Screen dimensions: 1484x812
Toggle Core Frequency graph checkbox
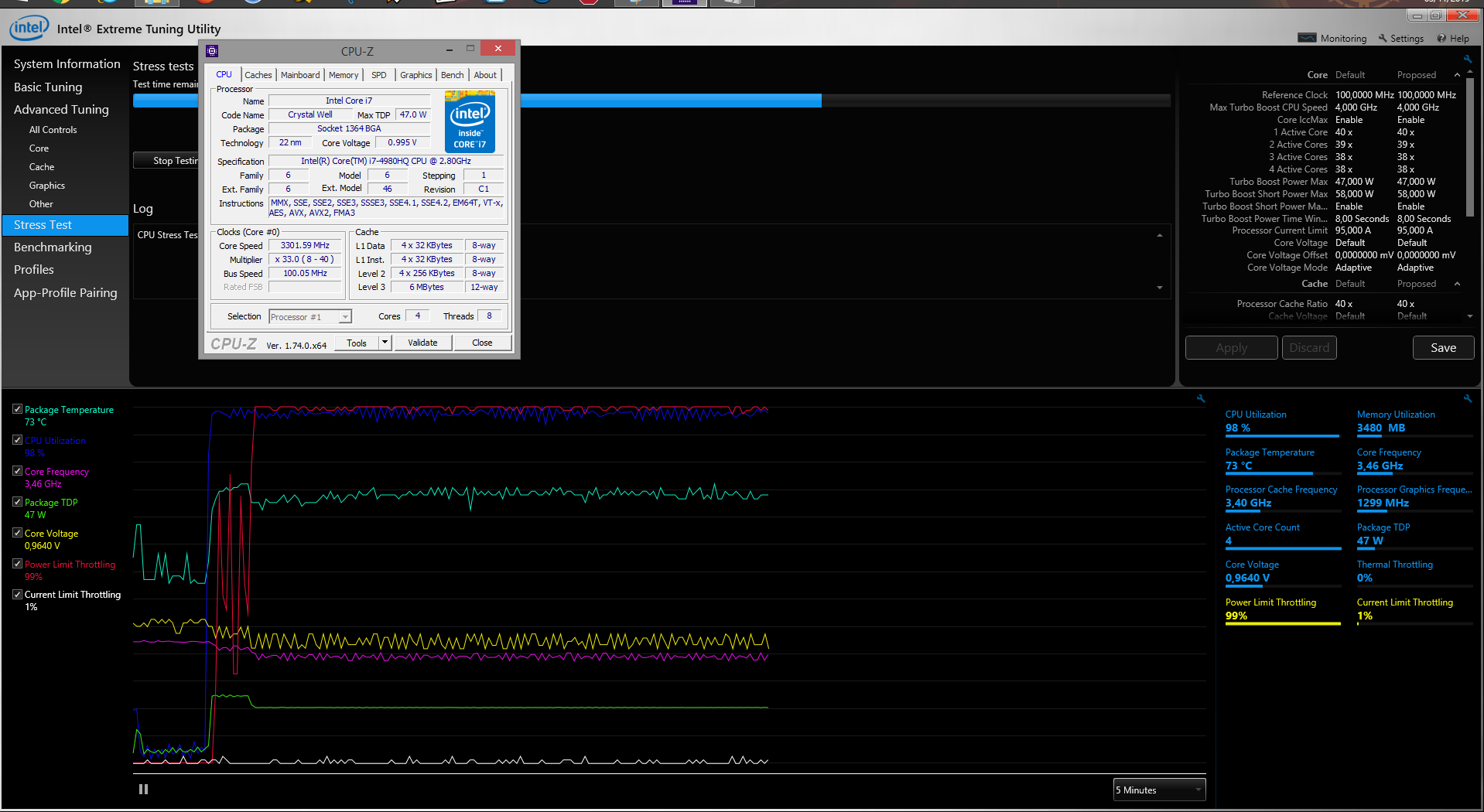click(x=17, y=471)
